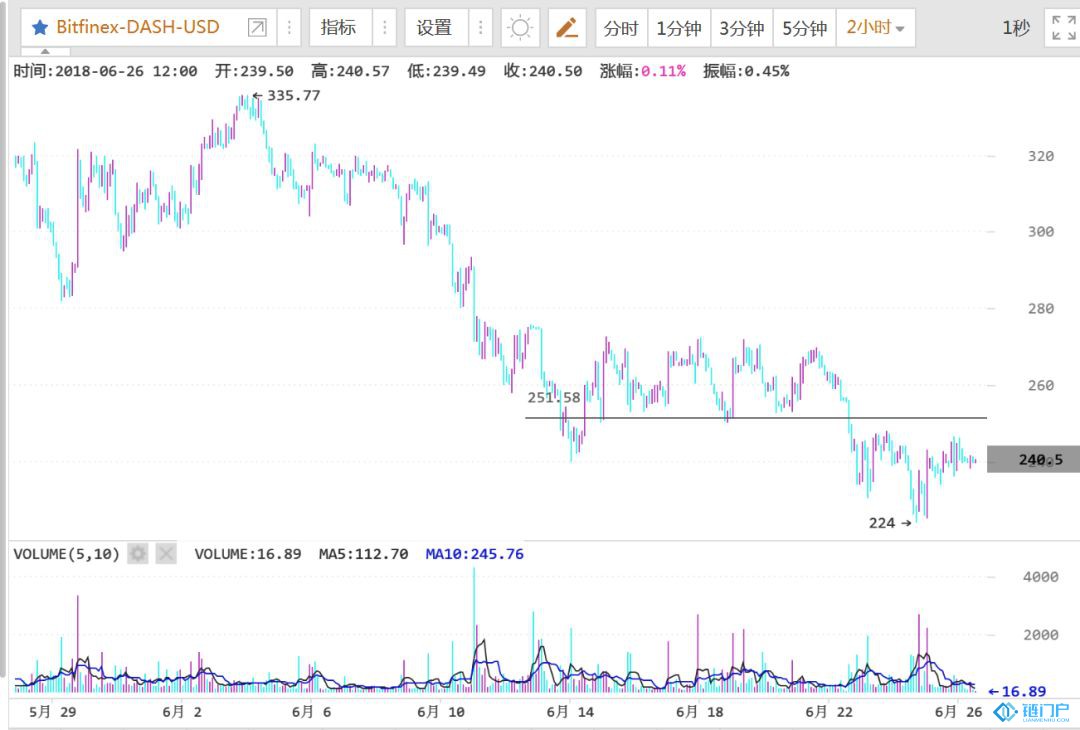The height and width of the screenshot is (730, 1080).
Task: Click the 335.77 high price annotation
Action: point(287,96)
